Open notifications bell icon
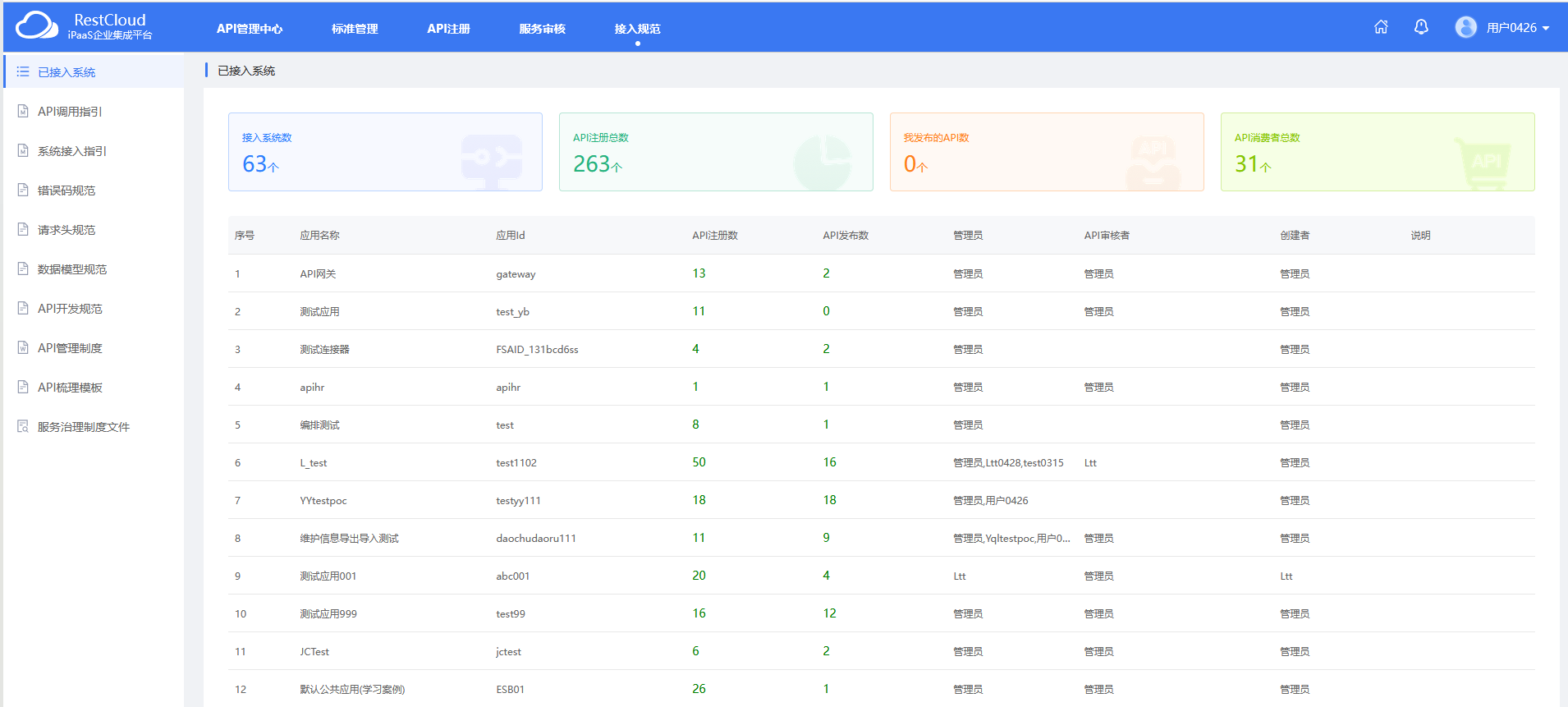This screenshot has height=707, width=1568. click(x=1421, y=27)
